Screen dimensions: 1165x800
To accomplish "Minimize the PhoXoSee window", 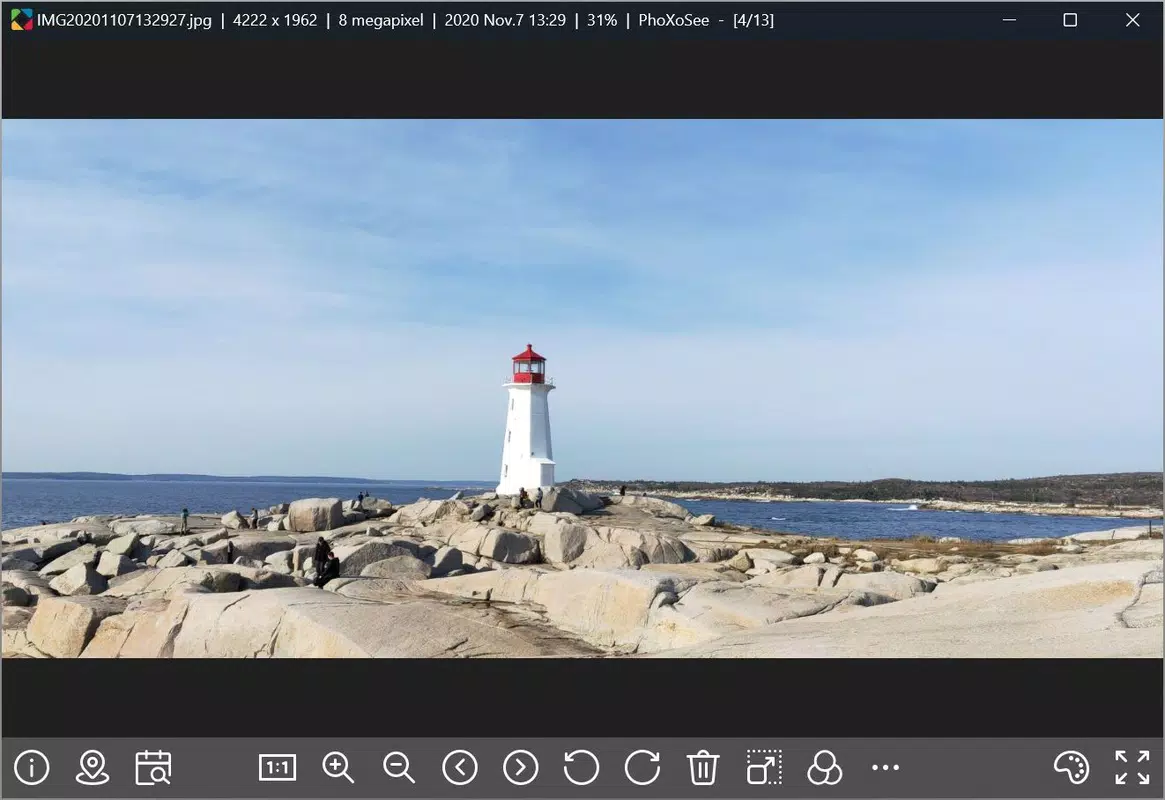I will 1009,20.
